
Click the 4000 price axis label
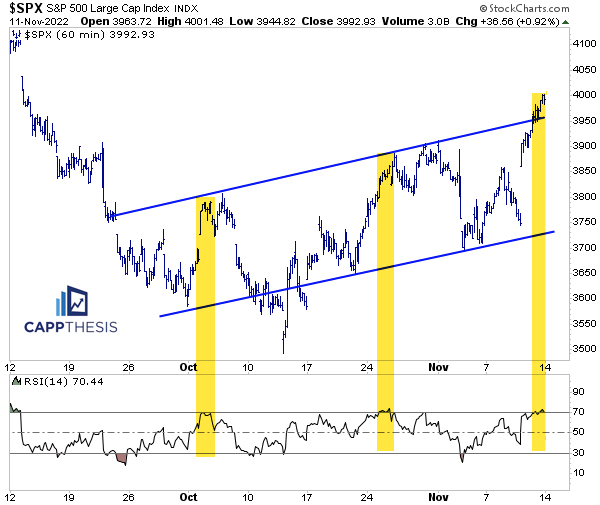tap(584, 94)
